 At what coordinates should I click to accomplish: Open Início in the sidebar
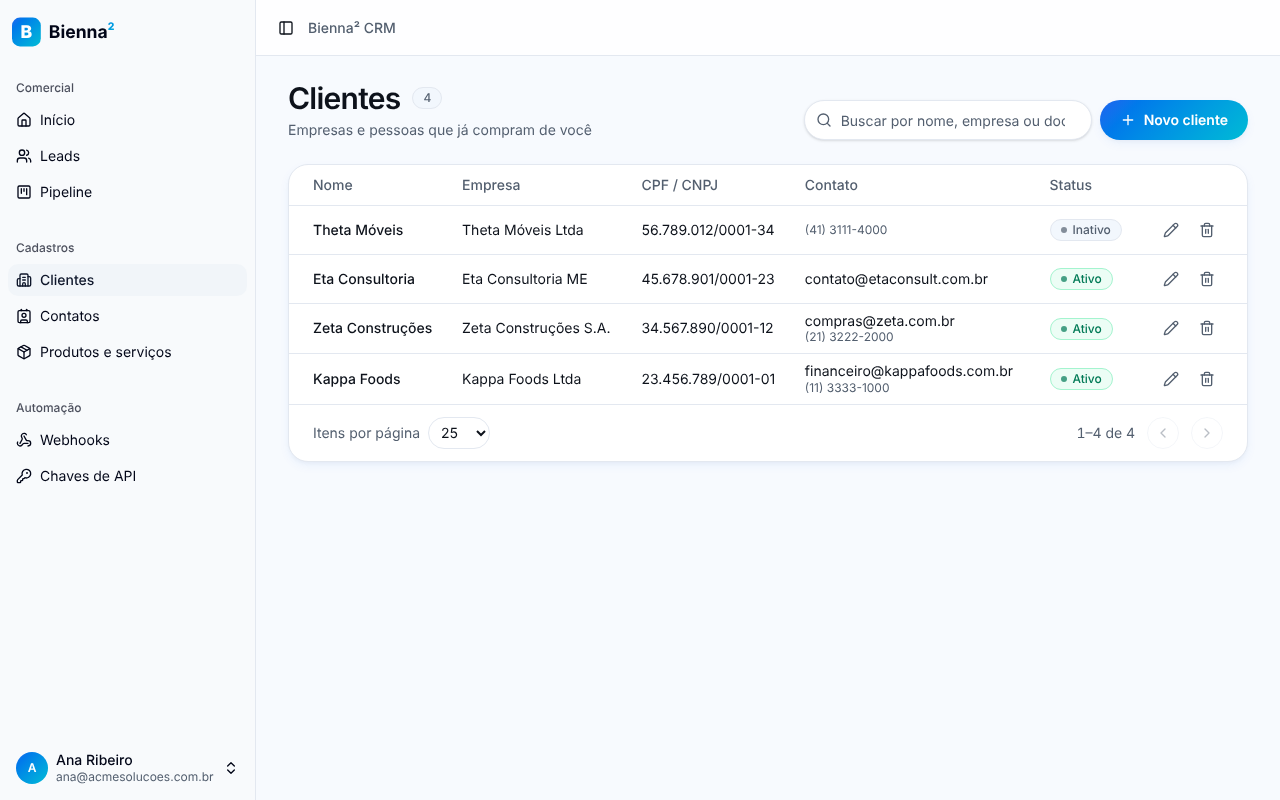pyautogui.click(x=127, y=120)
